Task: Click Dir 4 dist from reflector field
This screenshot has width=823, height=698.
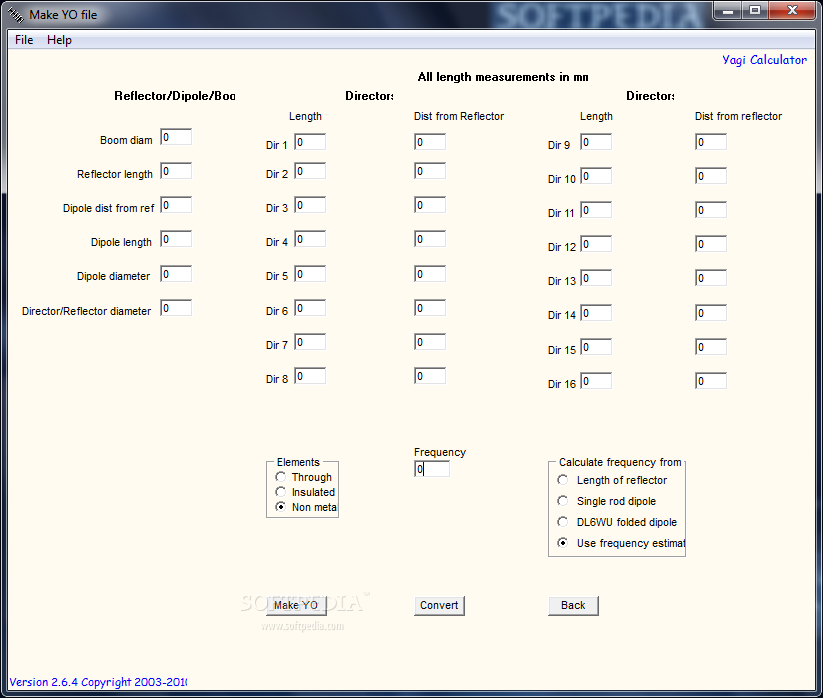Action: [430, 239]
